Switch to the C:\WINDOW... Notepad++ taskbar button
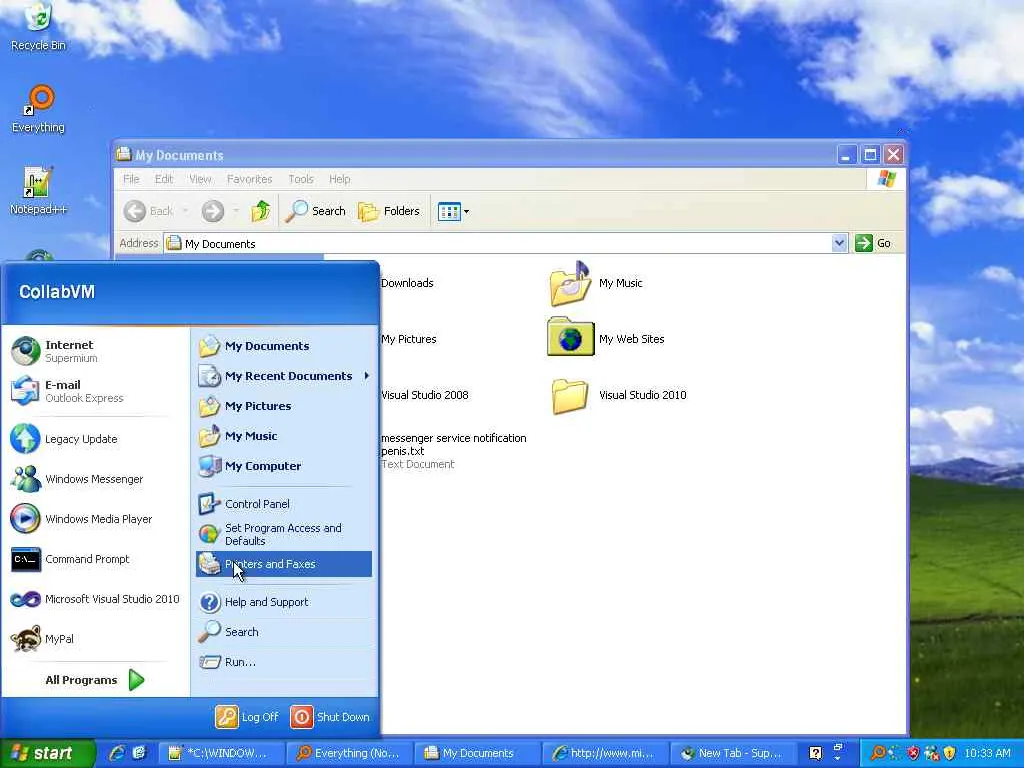The width and height of the screenshot is (1024, 768). coord(221,754)
